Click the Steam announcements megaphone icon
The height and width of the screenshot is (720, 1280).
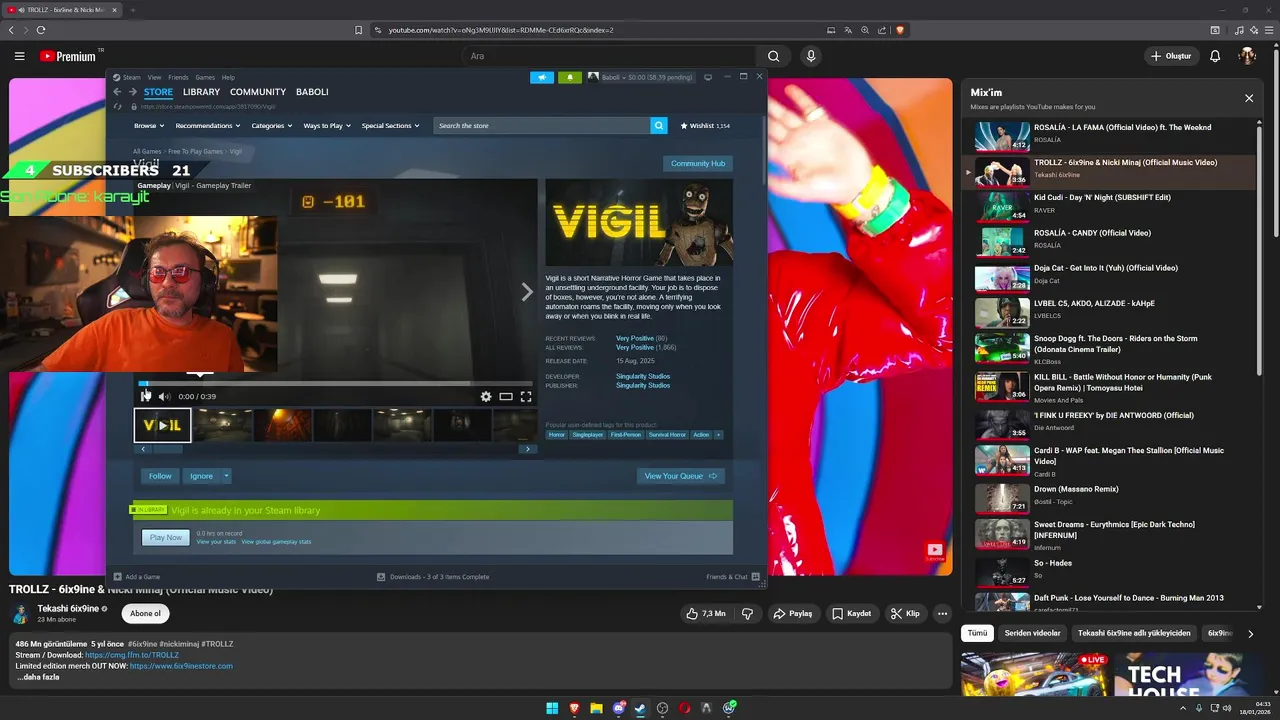coord(542,77)
